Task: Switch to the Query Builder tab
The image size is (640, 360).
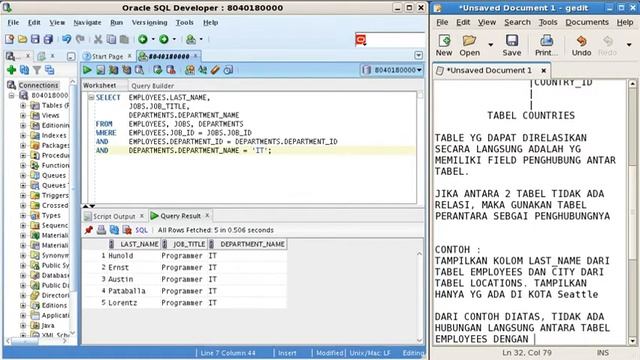Action: pos(153,86)
